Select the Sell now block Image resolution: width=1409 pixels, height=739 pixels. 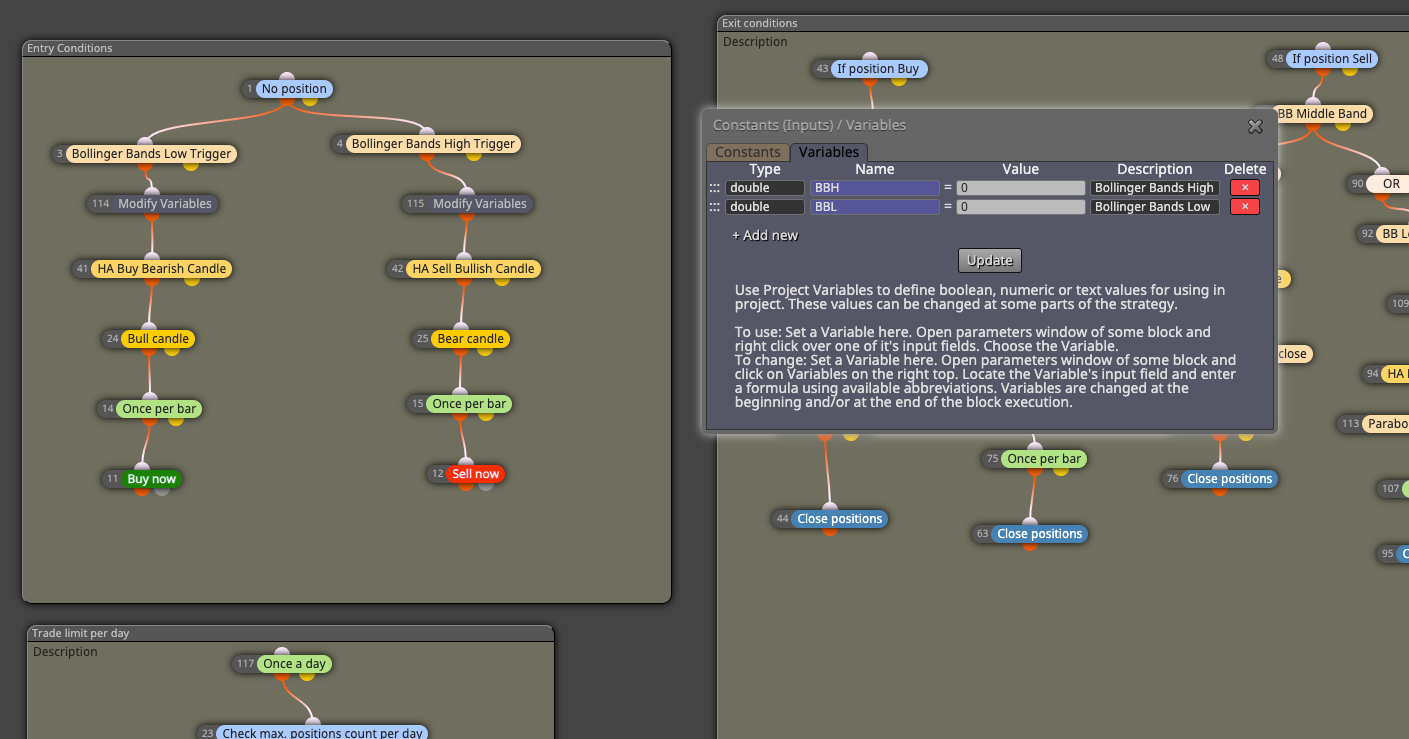click(475, 474)
